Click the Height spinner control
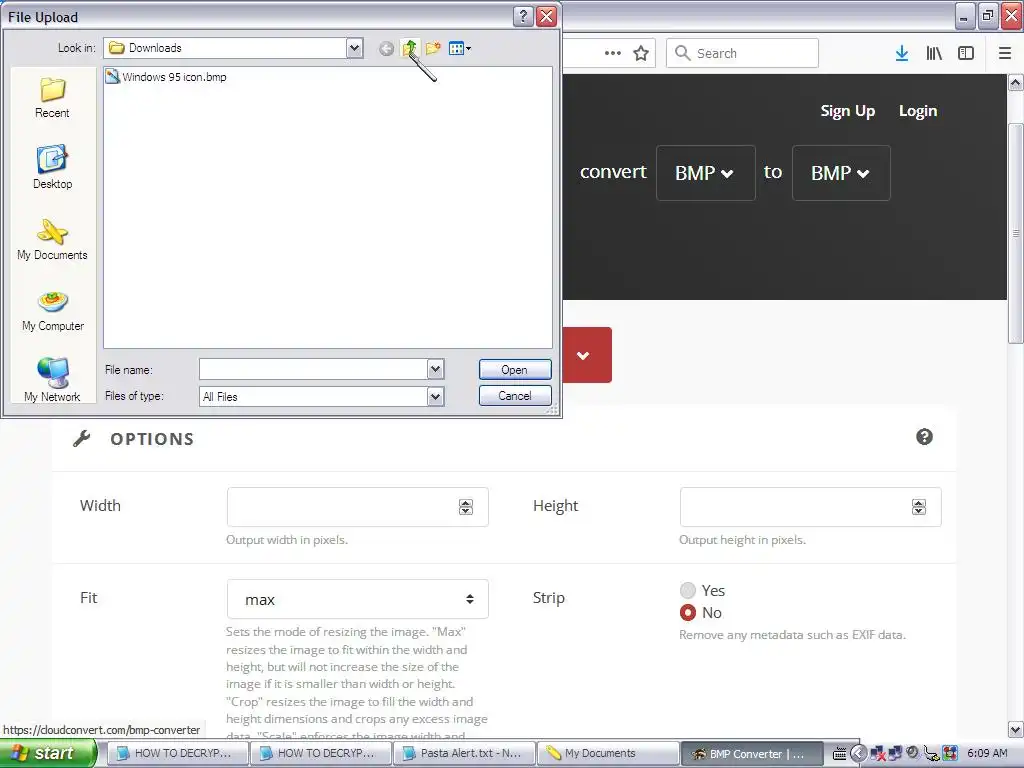1024x768 pixels. coord(919,507)
